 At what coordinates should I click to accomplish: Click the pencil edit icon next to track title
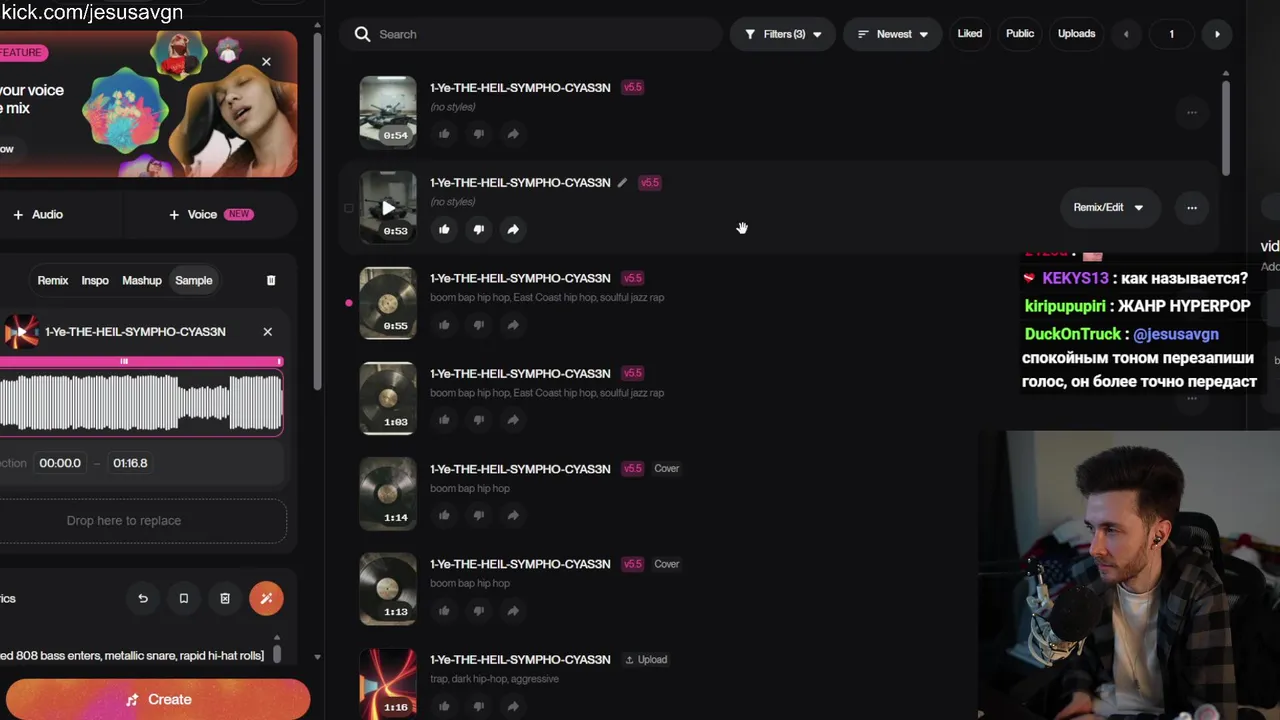pyautogui.click(x=622, y=183)
